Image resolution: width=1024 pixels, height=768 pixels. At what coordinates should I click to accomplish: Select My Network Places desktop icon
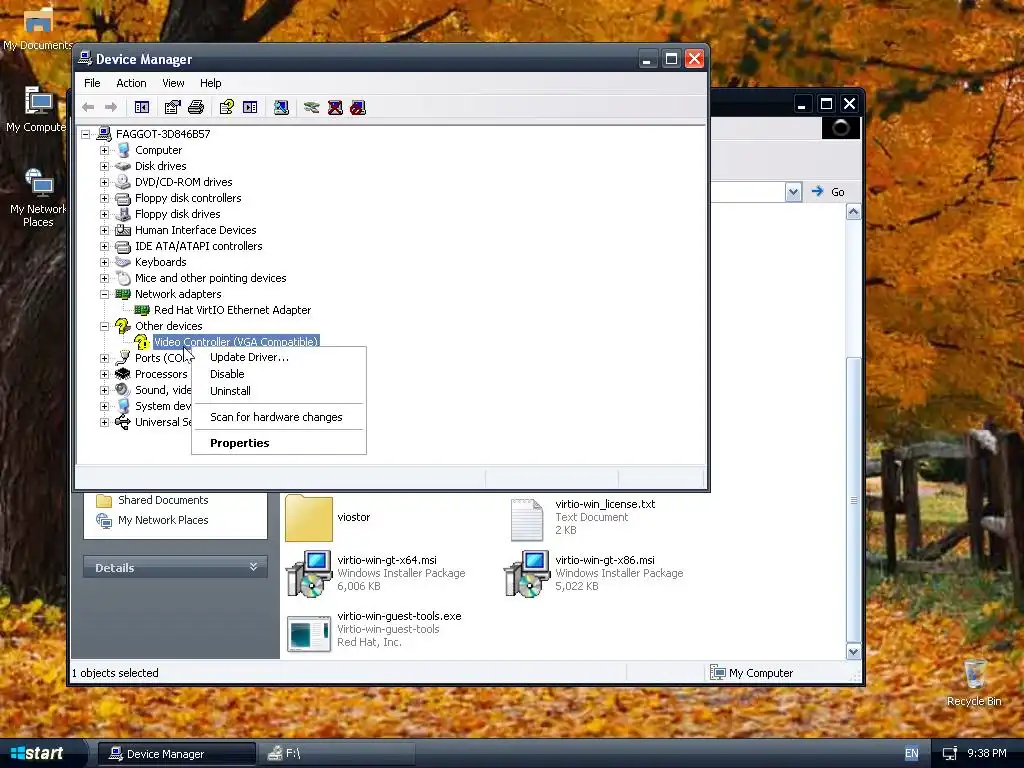point(39,184)
